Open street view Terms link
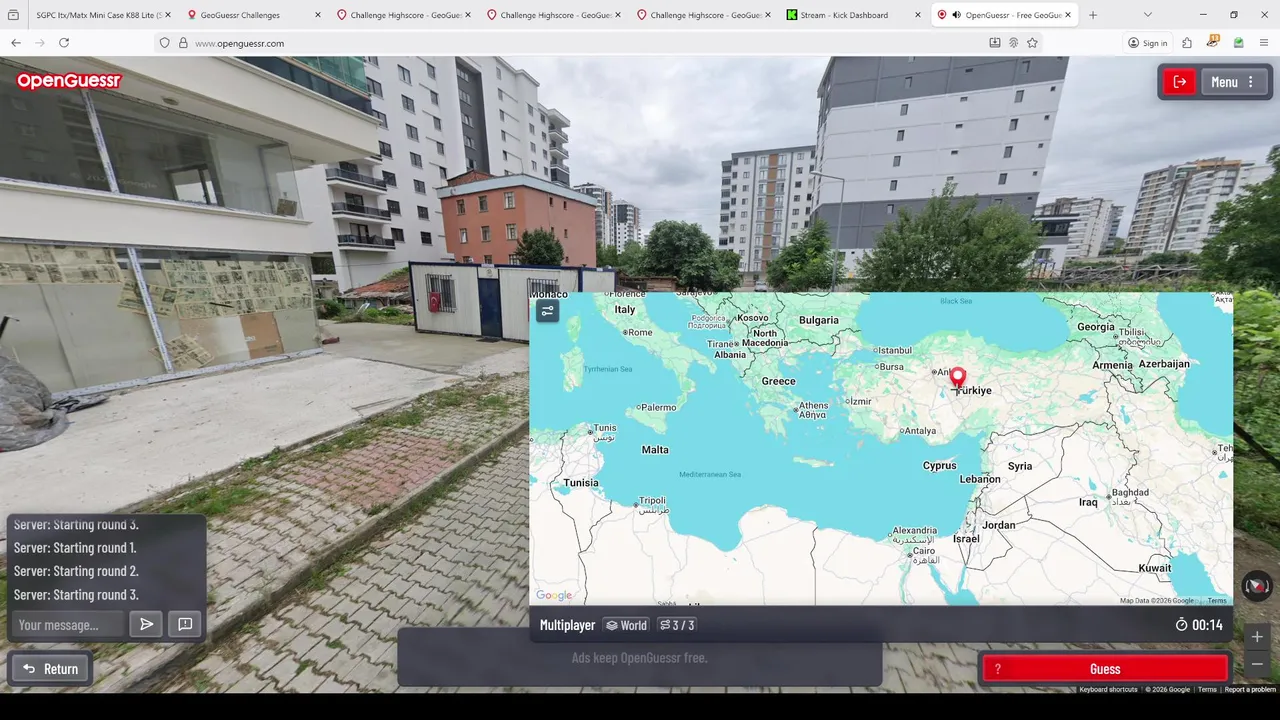Image resolution: width=1280 pixels, height=720 pixels. [1207, 689]
